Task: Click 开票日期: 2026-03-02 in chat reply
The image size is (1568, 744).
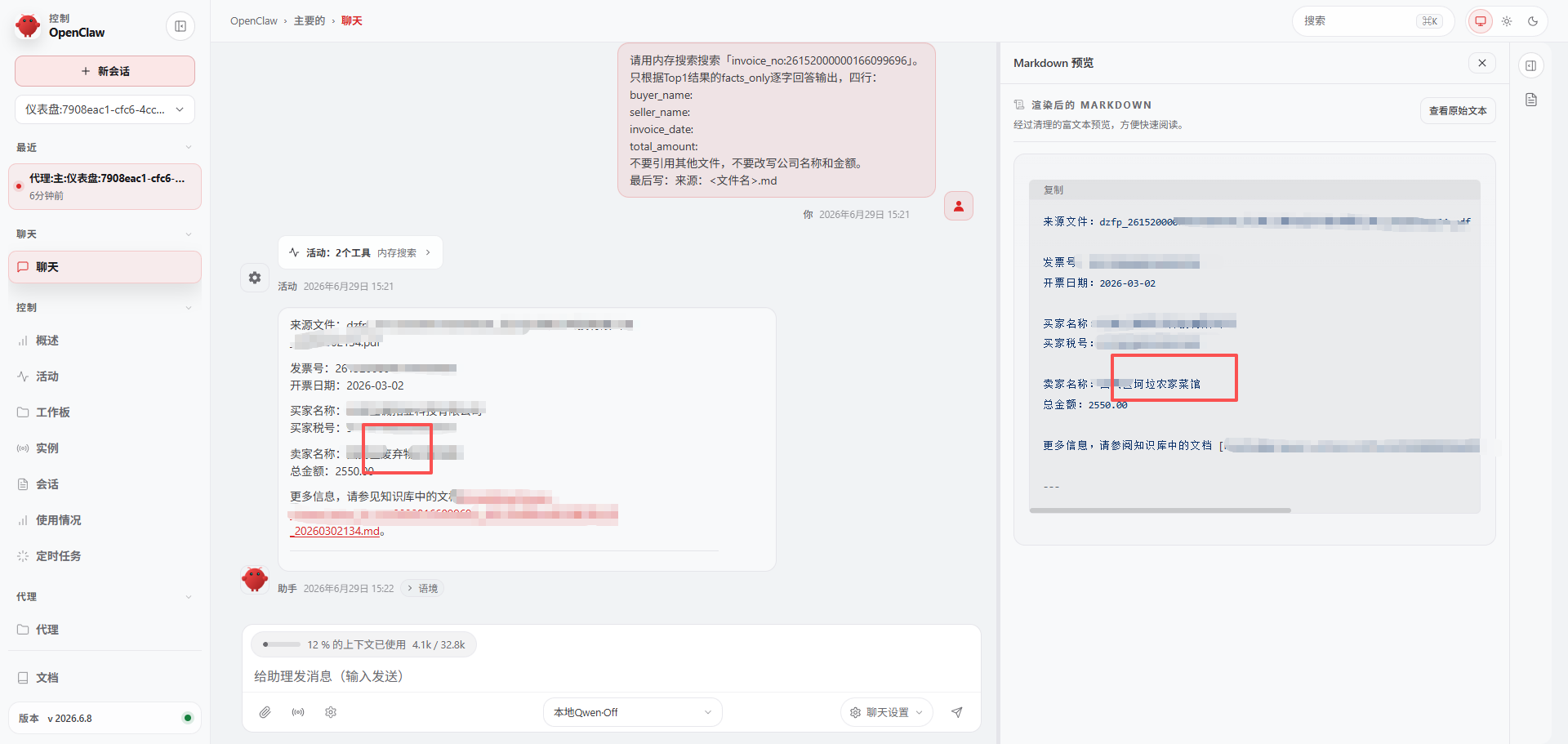Action: [x=347, y=385]
